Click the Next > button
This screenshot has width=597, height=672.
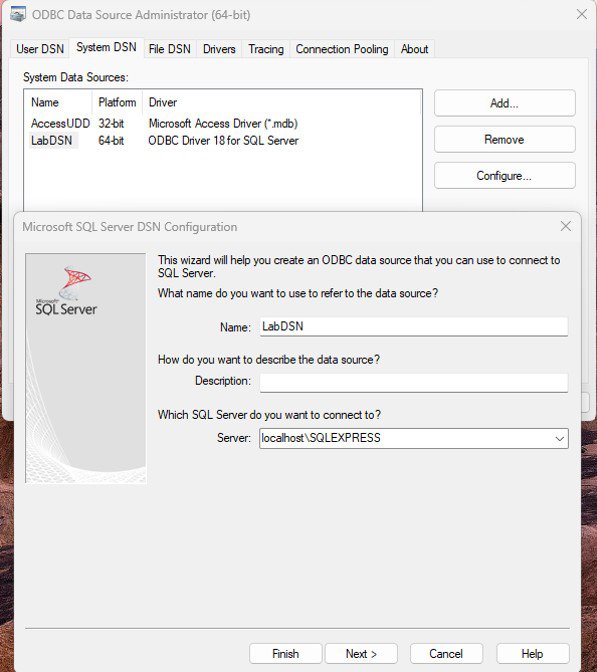coord(361,654)
